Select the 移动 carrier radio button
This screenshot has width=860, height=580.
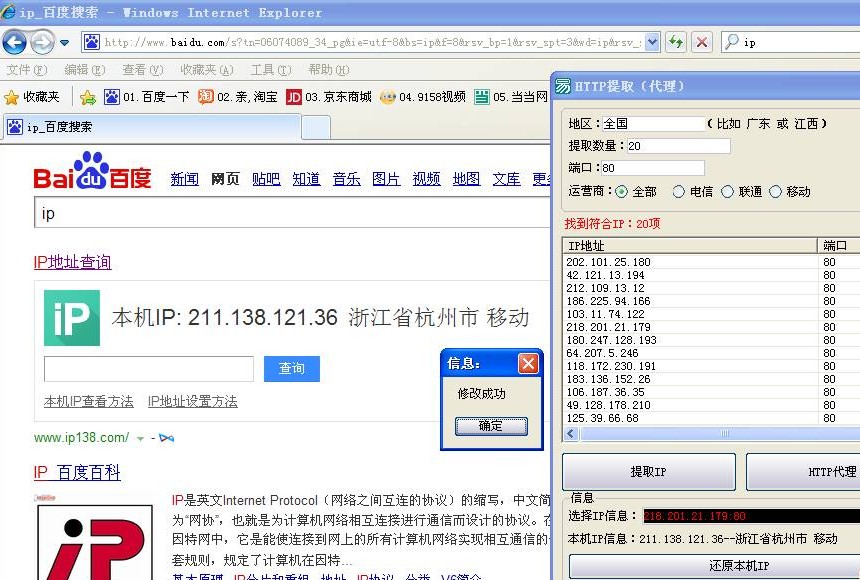(x=775, y=192)
